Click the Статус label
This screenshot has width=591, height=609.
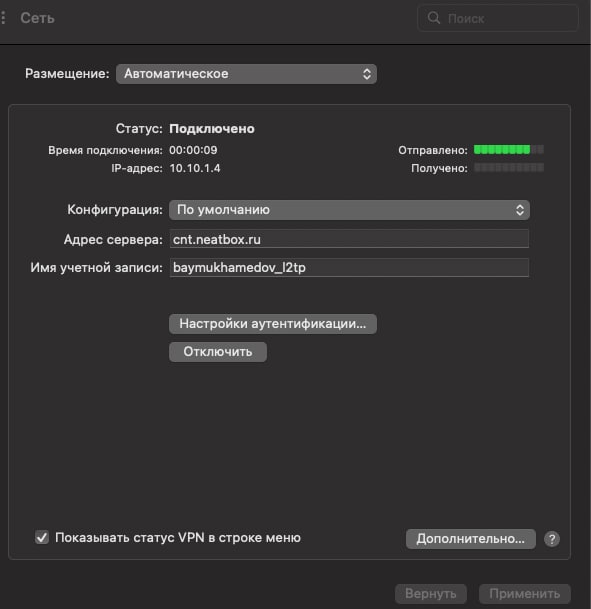139,129
